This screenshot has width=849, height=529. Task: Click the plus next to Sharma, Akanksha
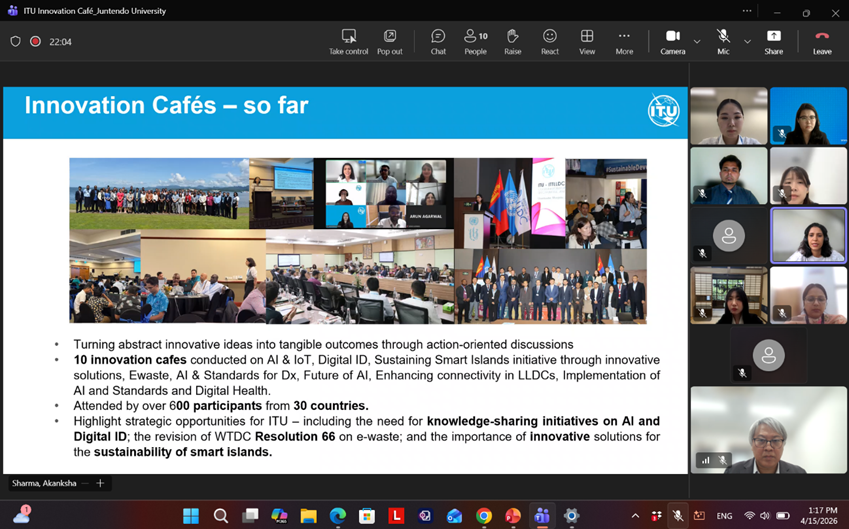100,483
